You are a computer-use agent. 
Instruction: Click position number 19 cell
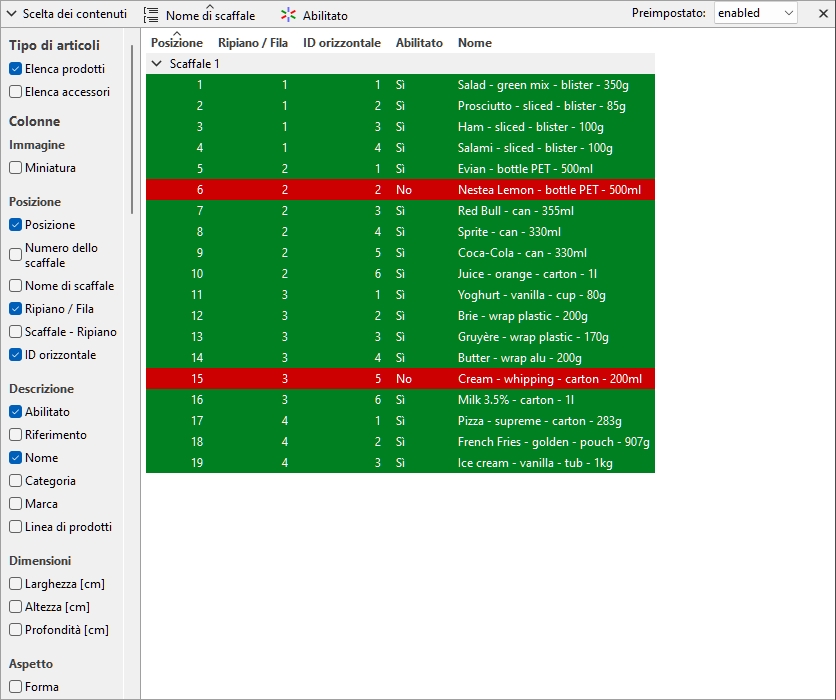click(x=197, y=463)
